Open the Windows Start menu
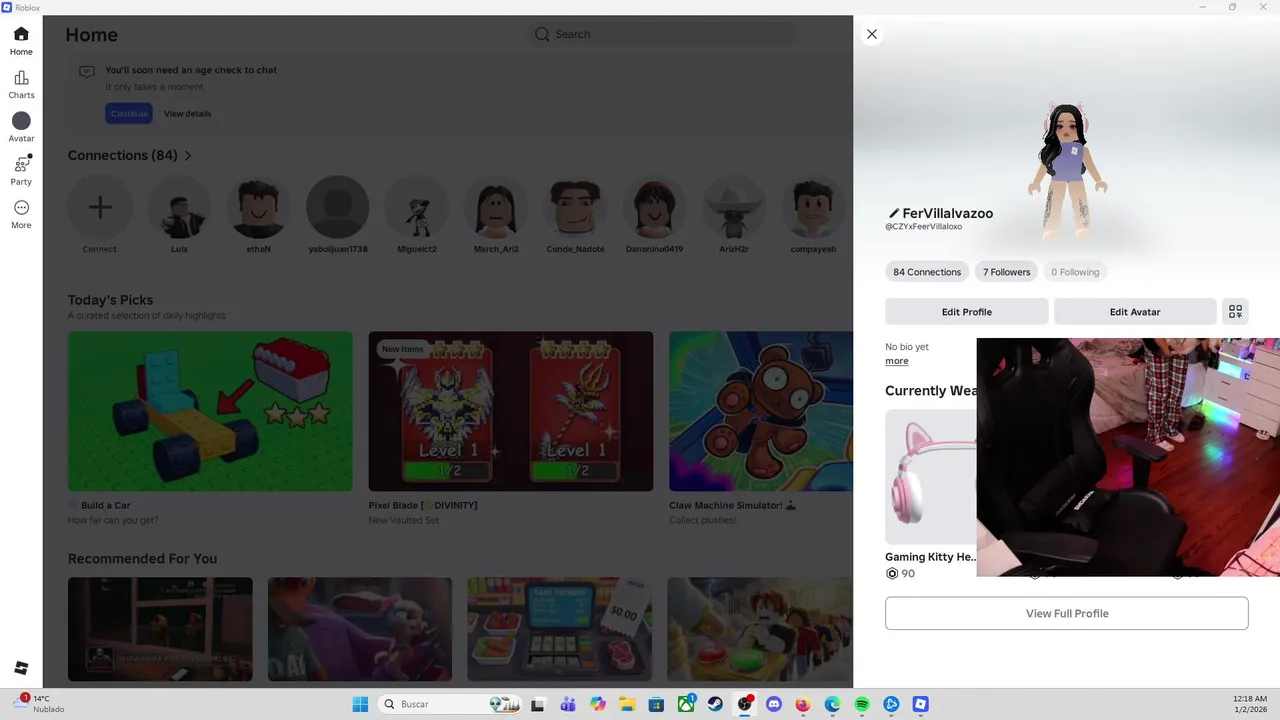The width and height of the screenshot is (1280, 720). tap(360, 704)
